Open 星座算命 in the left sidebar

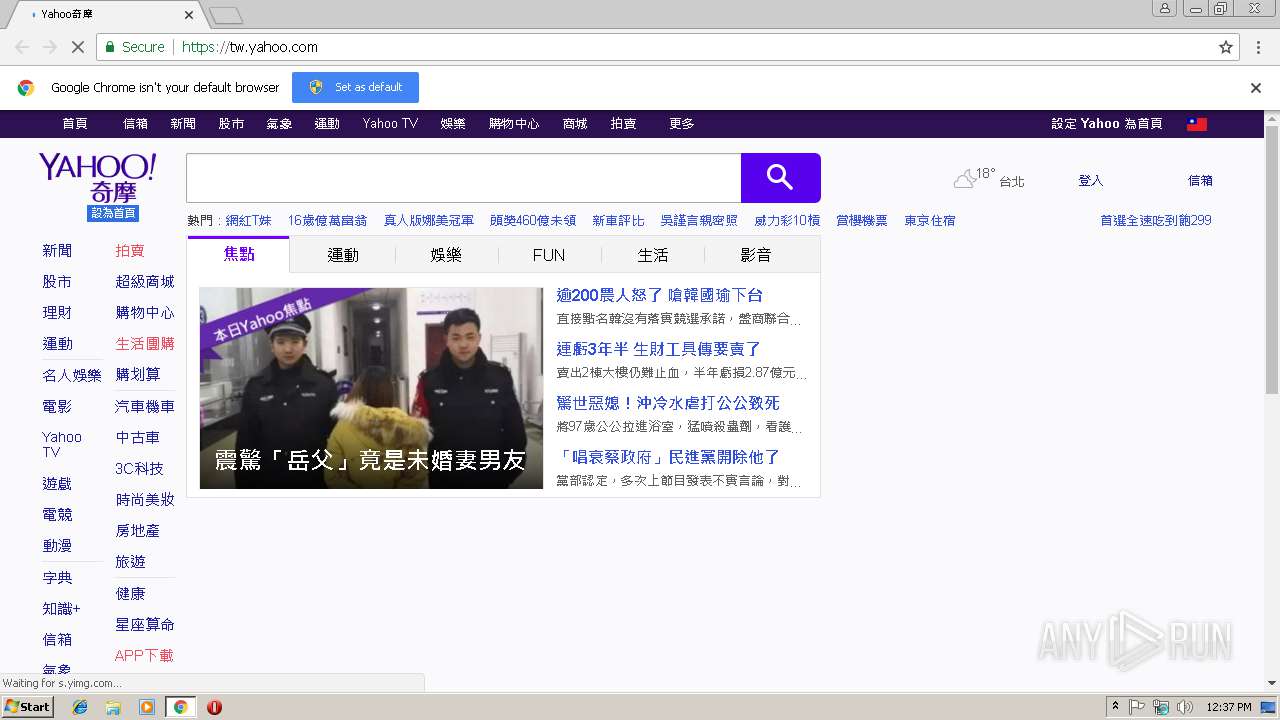[145, 624]
